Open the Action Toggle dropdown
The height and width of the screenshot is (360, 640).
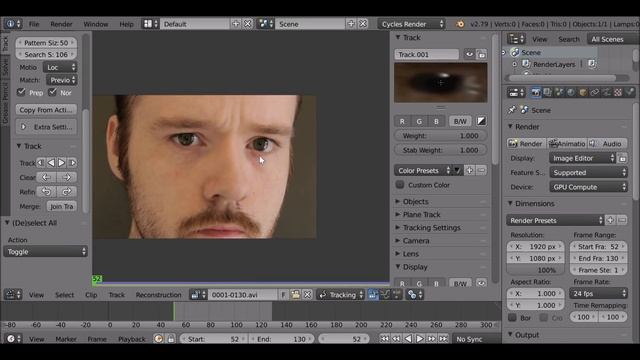coord(46,252)
